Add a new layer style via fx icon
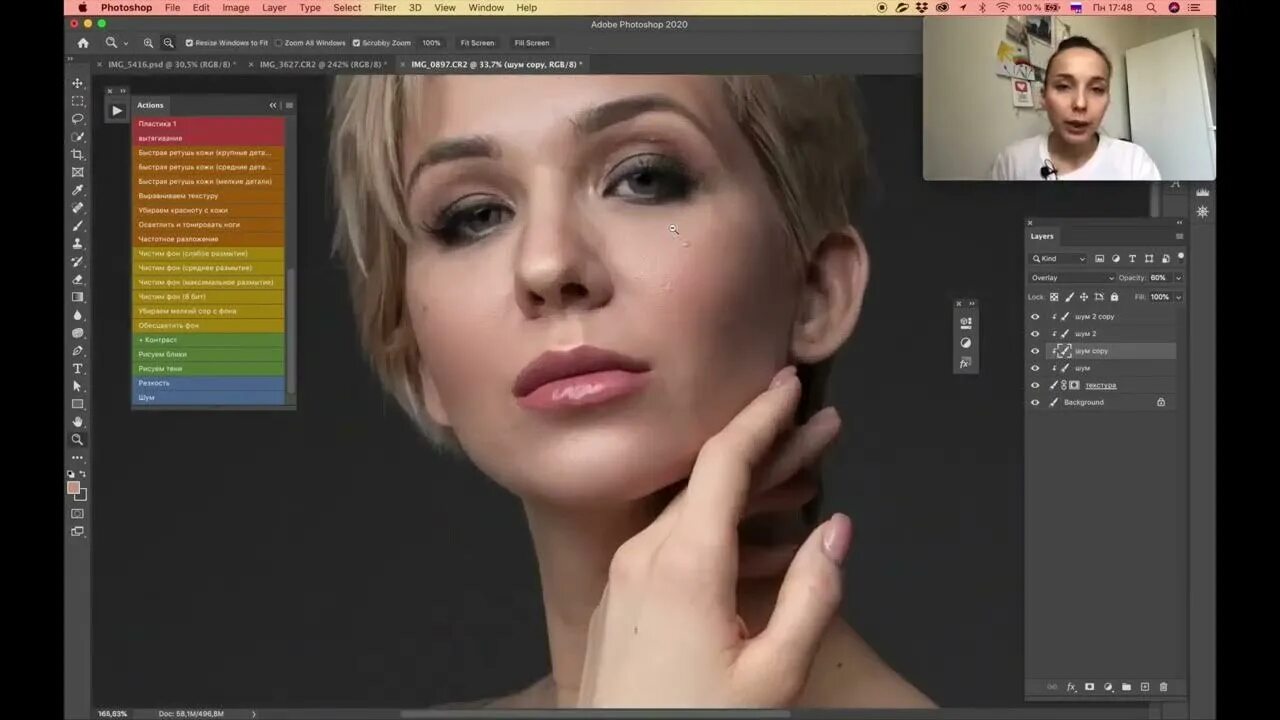The image size is (1280, 720). pos(1071,687)
